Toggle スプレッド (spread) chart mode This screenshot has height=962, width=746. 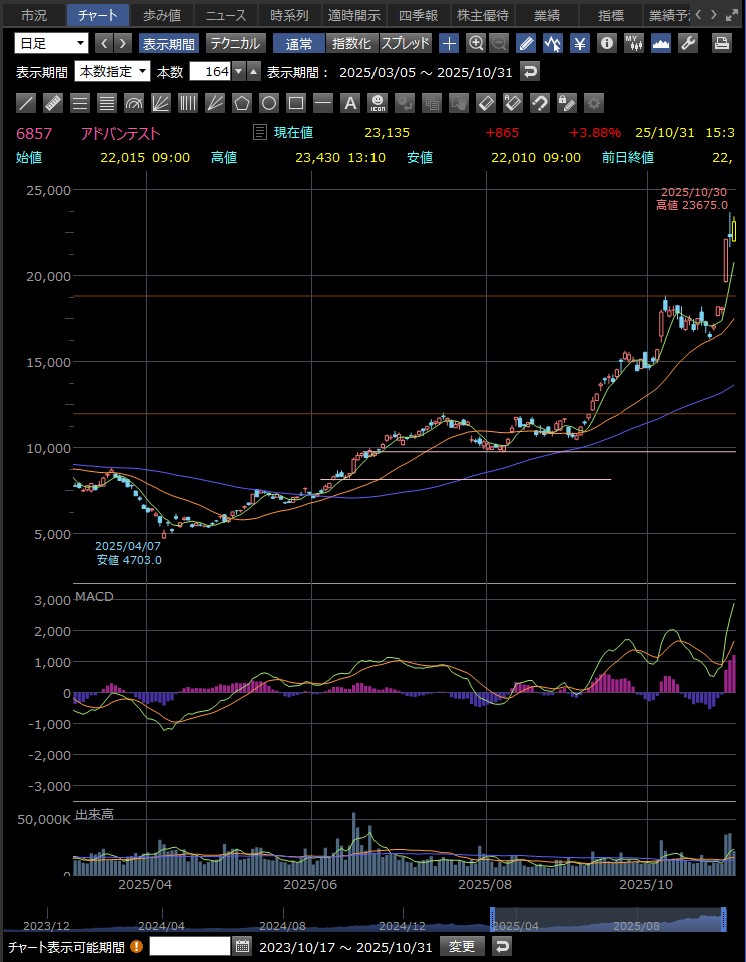405,43
